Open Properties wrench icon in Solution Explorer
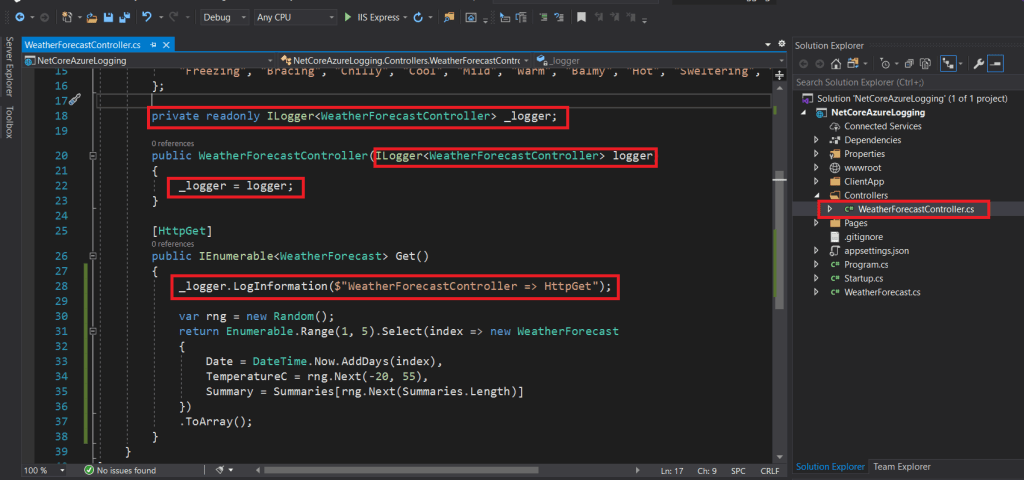 978,64
